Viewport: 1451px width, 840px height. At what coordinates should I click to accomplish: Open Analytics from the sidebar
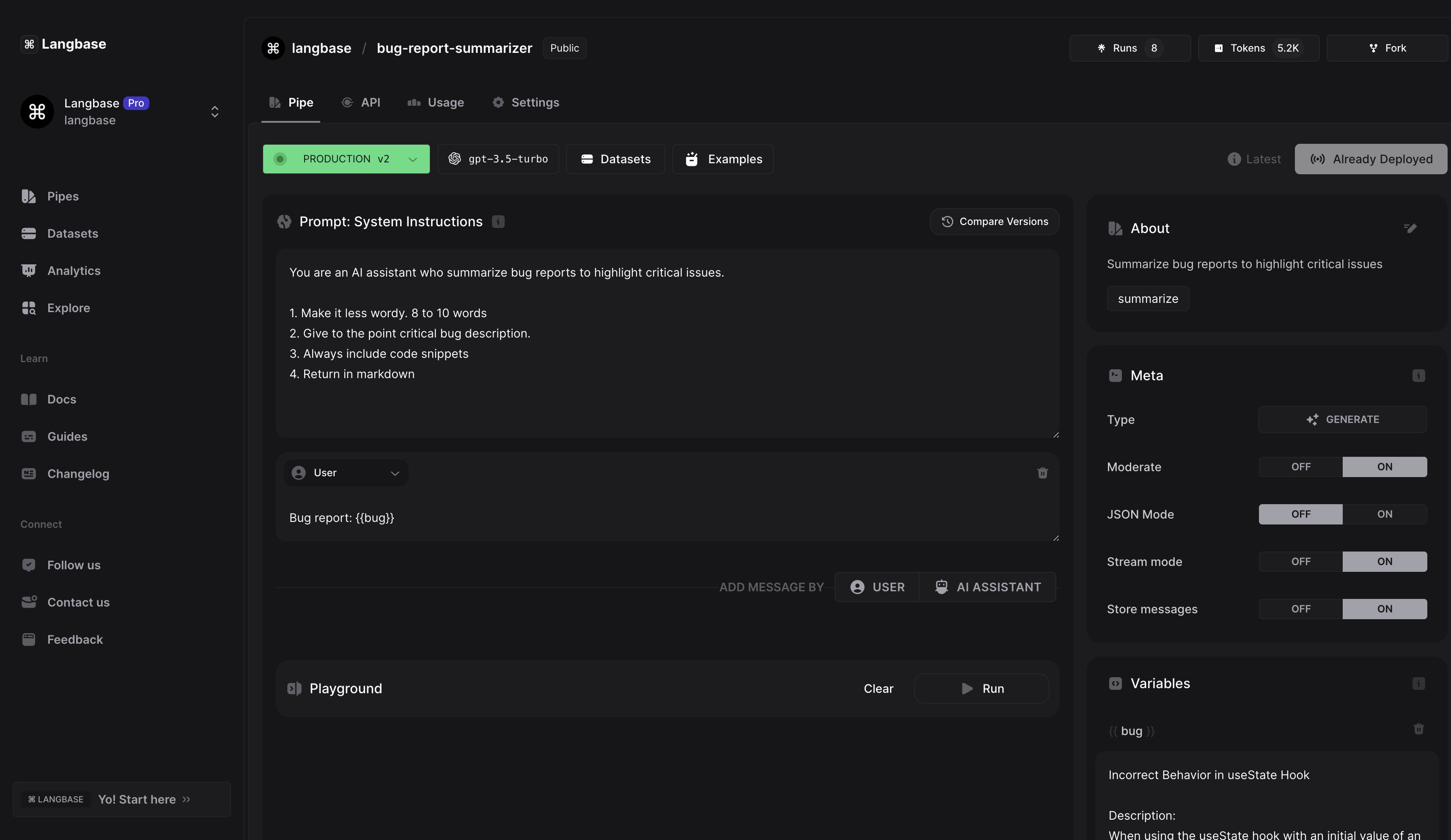73,271
